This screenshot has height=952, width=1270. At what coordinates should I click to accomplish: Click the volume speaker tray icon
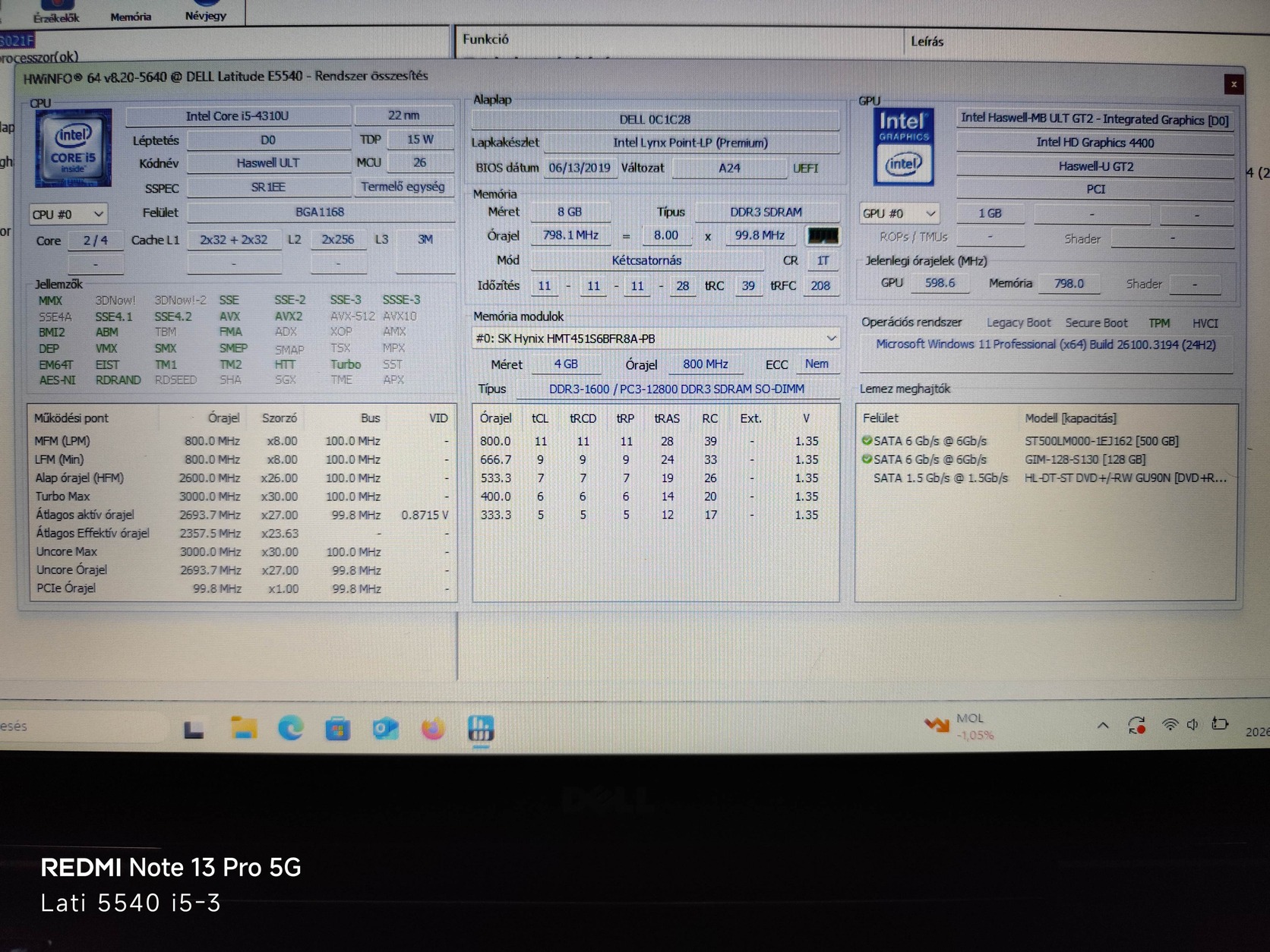coord(1193,724)
